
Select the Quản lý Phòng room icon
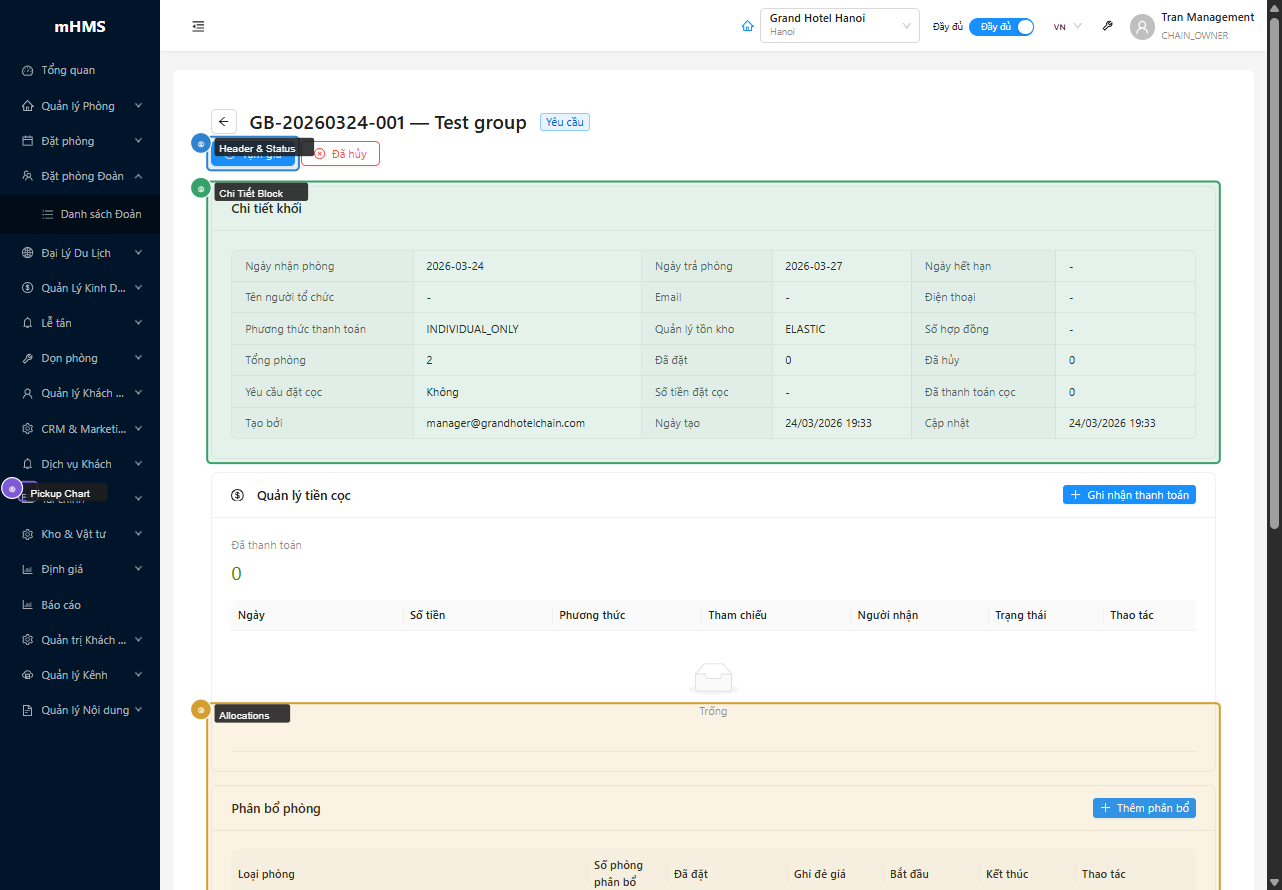pyautogui.click(x=25, y=105)
